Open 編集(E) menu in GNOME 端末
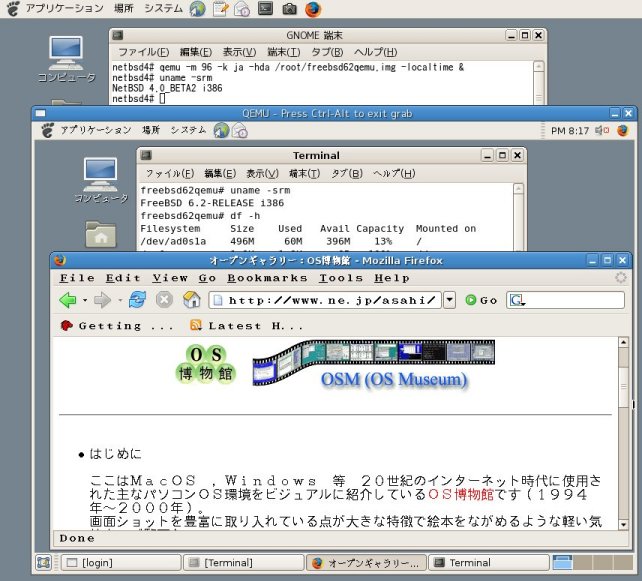The height and width of the screenshot is (581, 642). pyautogui.click(x=196, y=52)
